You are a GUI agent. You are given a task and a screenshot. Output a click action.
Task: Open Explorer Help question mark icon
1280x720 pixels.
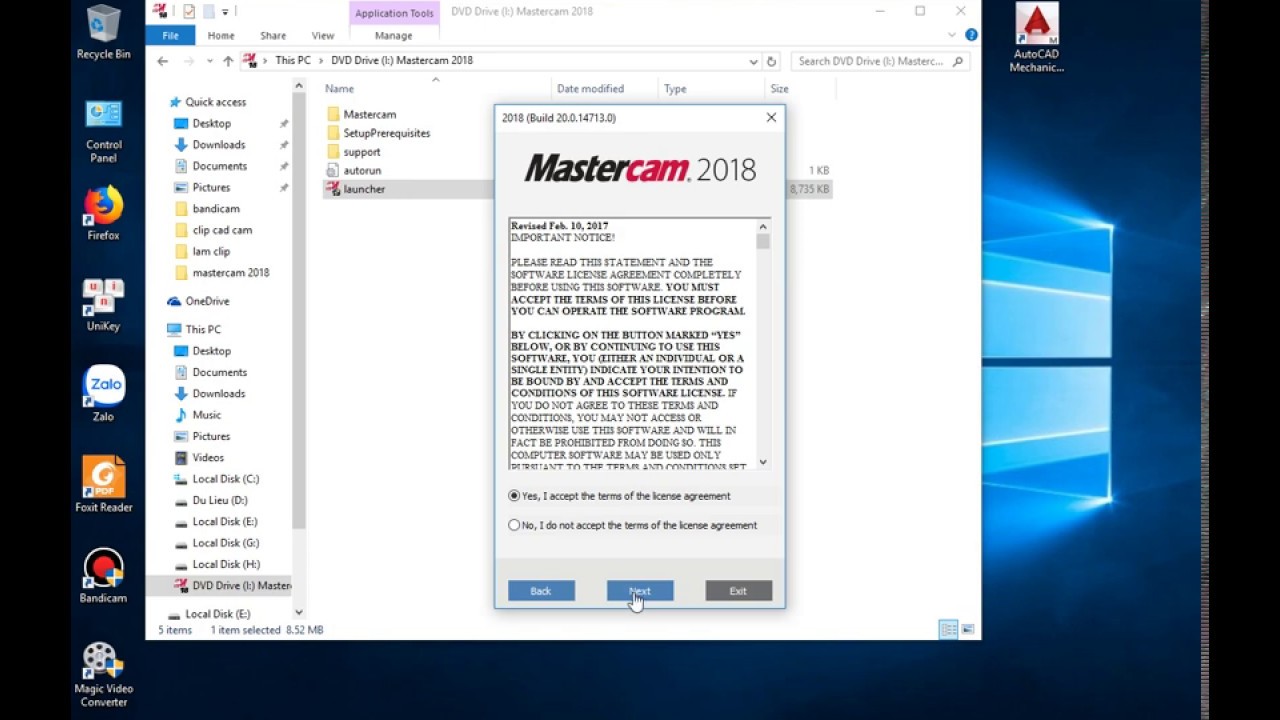coord(971,35)
